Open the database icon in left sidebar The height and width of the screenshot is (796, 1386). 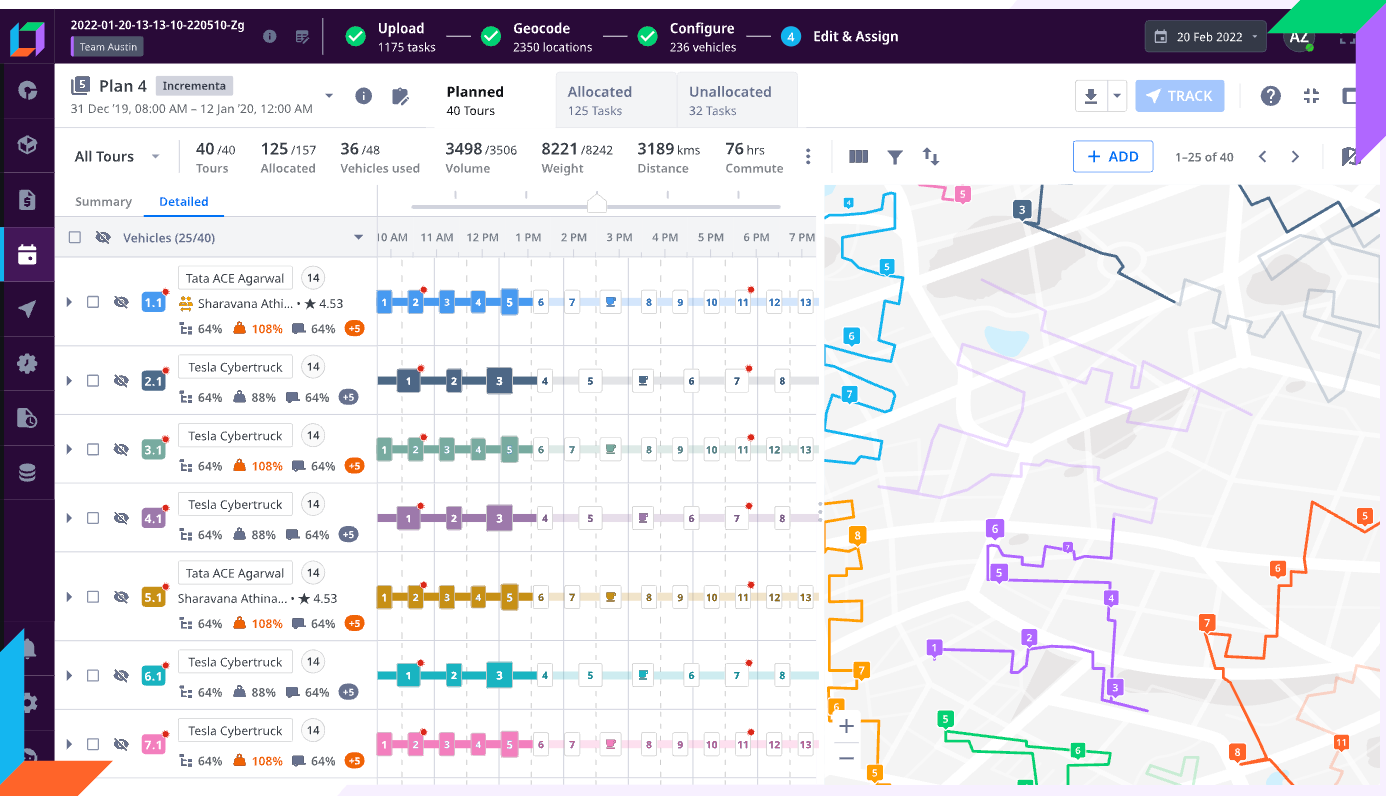click(x=27, y=472)
